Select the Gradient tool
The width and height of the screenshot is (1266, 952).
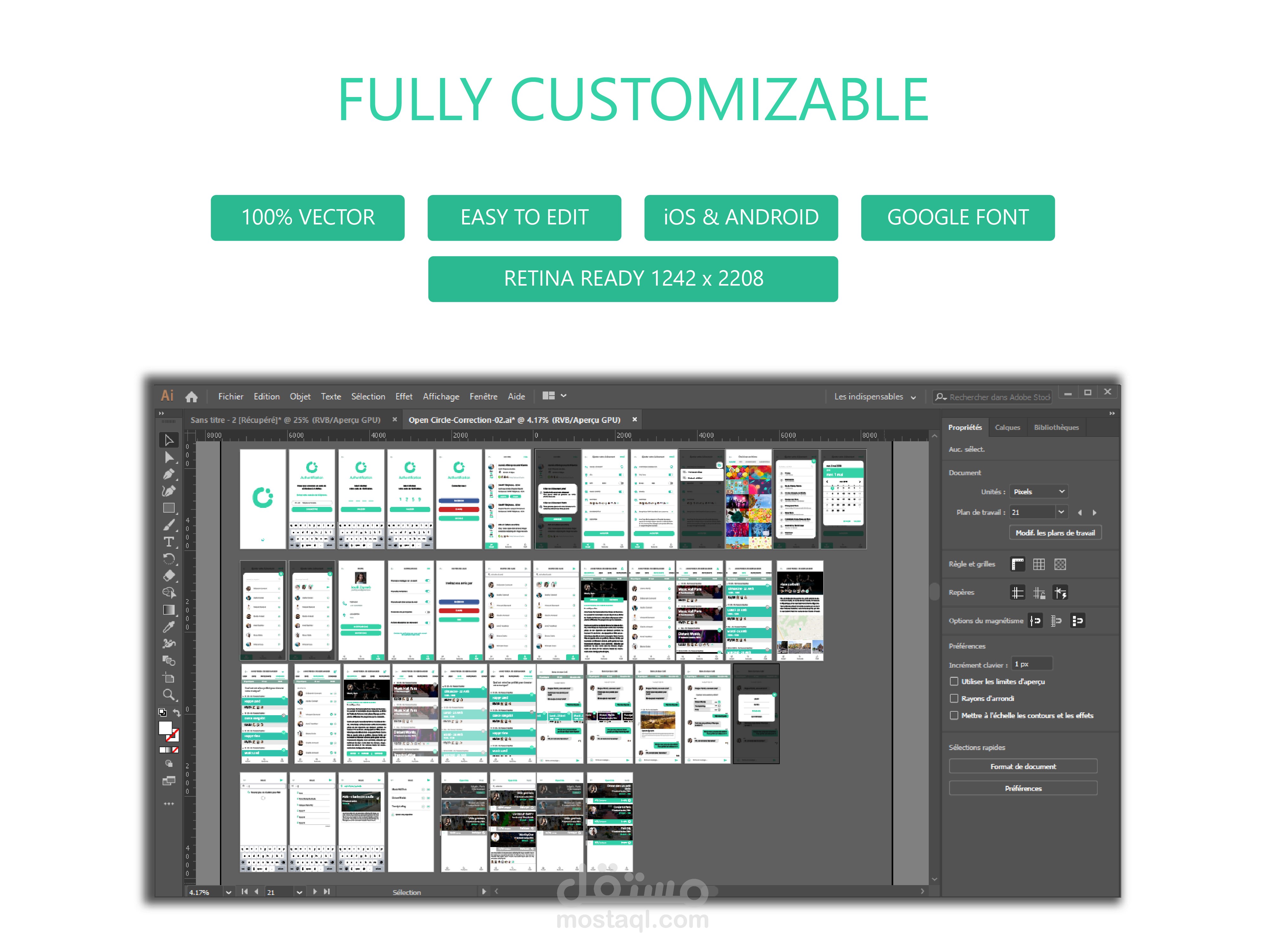pos(168,610)
